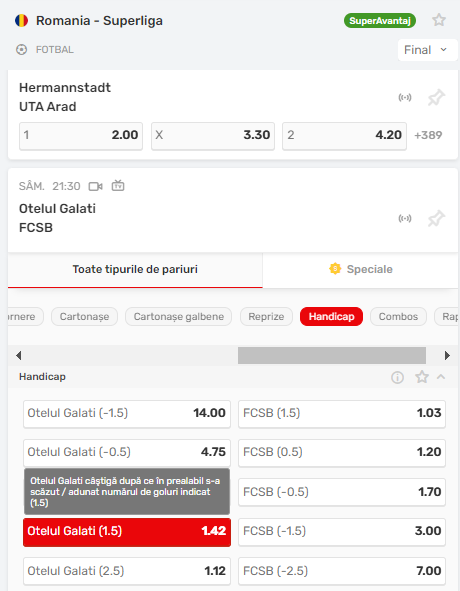Collapse the Handicap market section
460x591 pixels.
coord(441,377)
